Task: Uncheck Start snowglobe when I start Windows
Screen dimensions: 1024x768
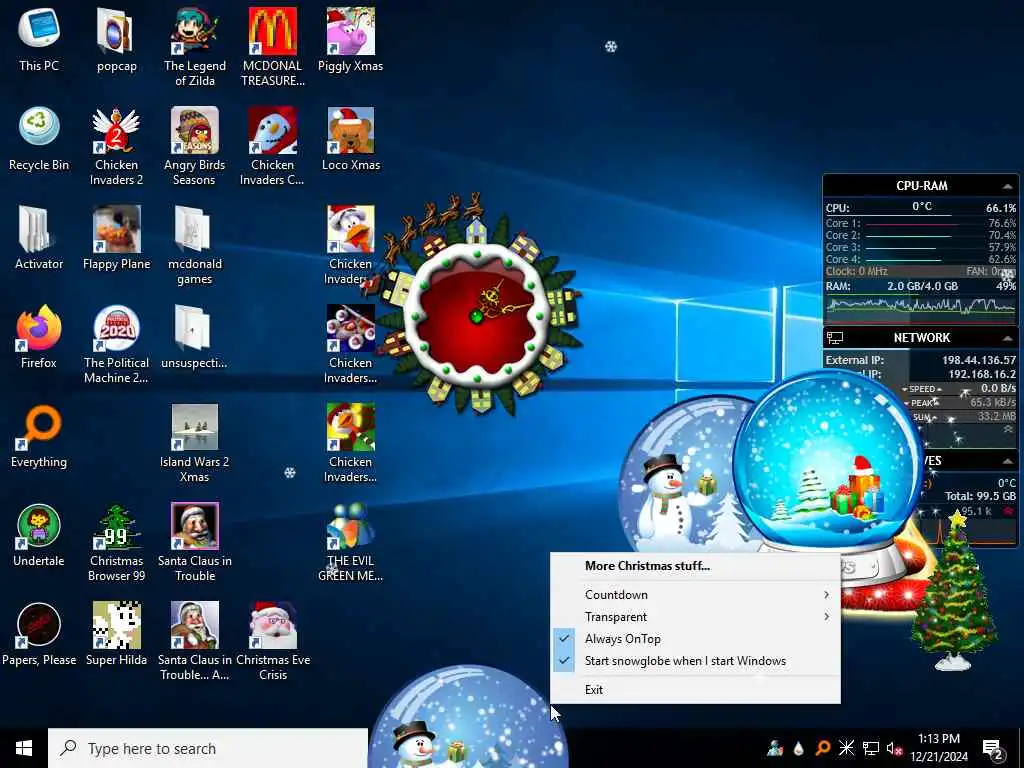Action: pos(695,661)
